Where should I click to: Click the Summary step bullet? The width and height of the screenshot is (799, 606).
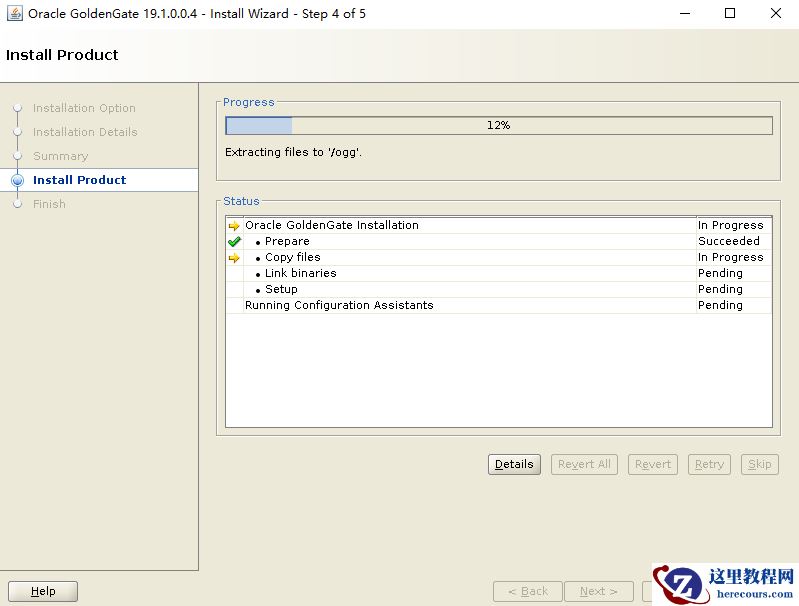(x=18, y=156)
